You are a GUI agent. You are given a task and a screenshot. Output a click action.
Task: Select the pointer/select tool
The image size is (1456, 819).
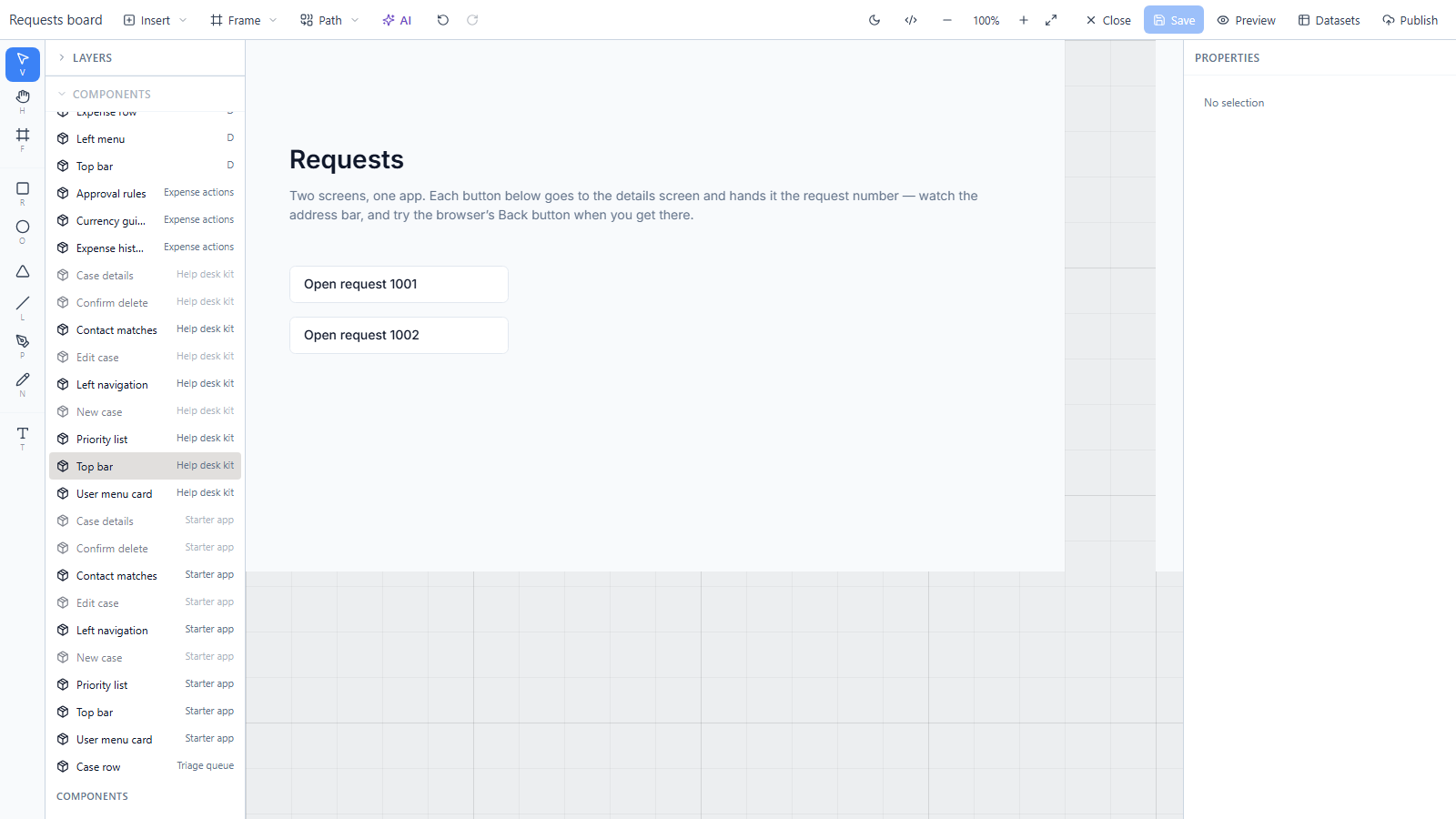click(x=23, y=64)
